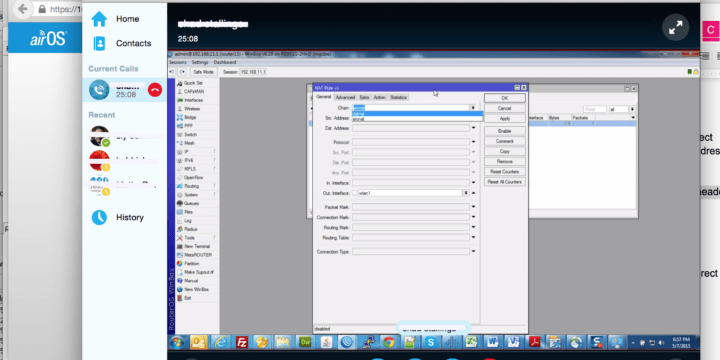The image size is (720, 360).
Task: Open Interfaces in WinBox sidebar
Action: (x=193, y=100)
